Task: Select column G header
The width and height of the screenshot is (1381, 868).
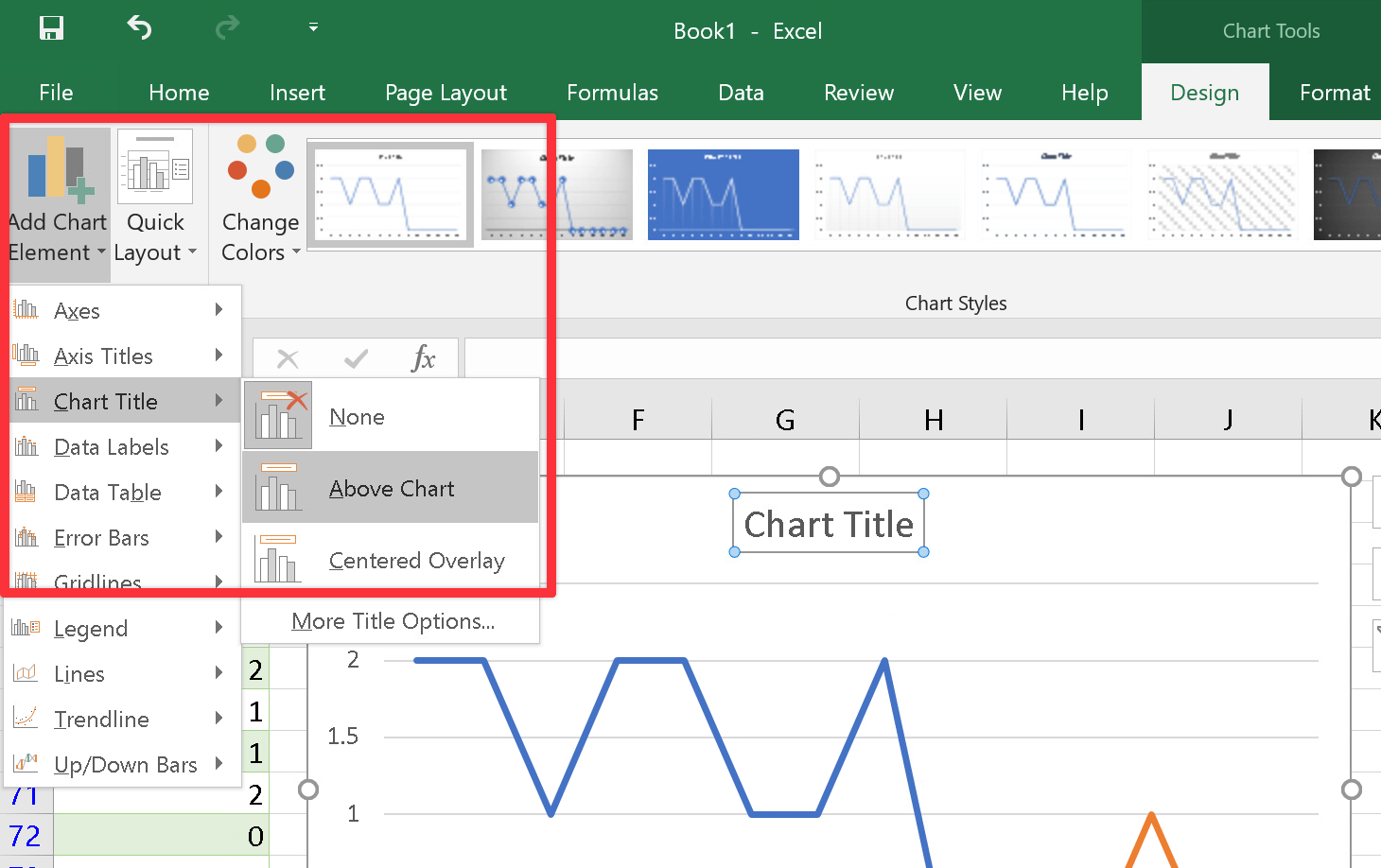Action: pos(785,420)
